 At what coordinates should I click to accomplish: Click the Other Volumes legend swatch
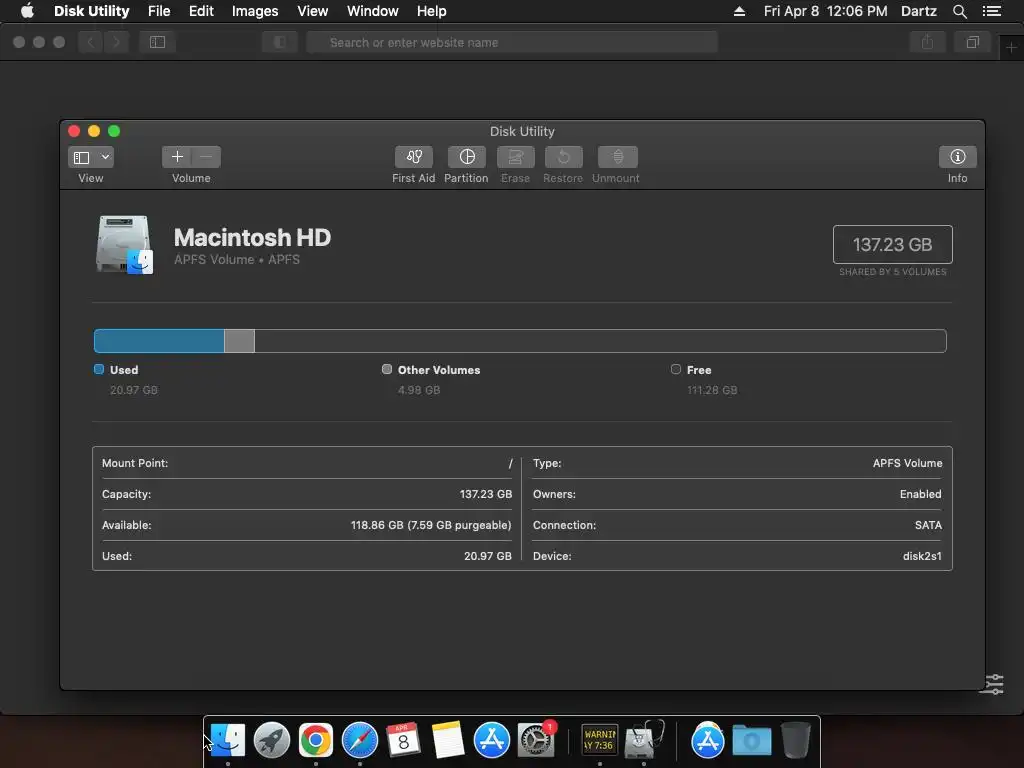(387, 369)
